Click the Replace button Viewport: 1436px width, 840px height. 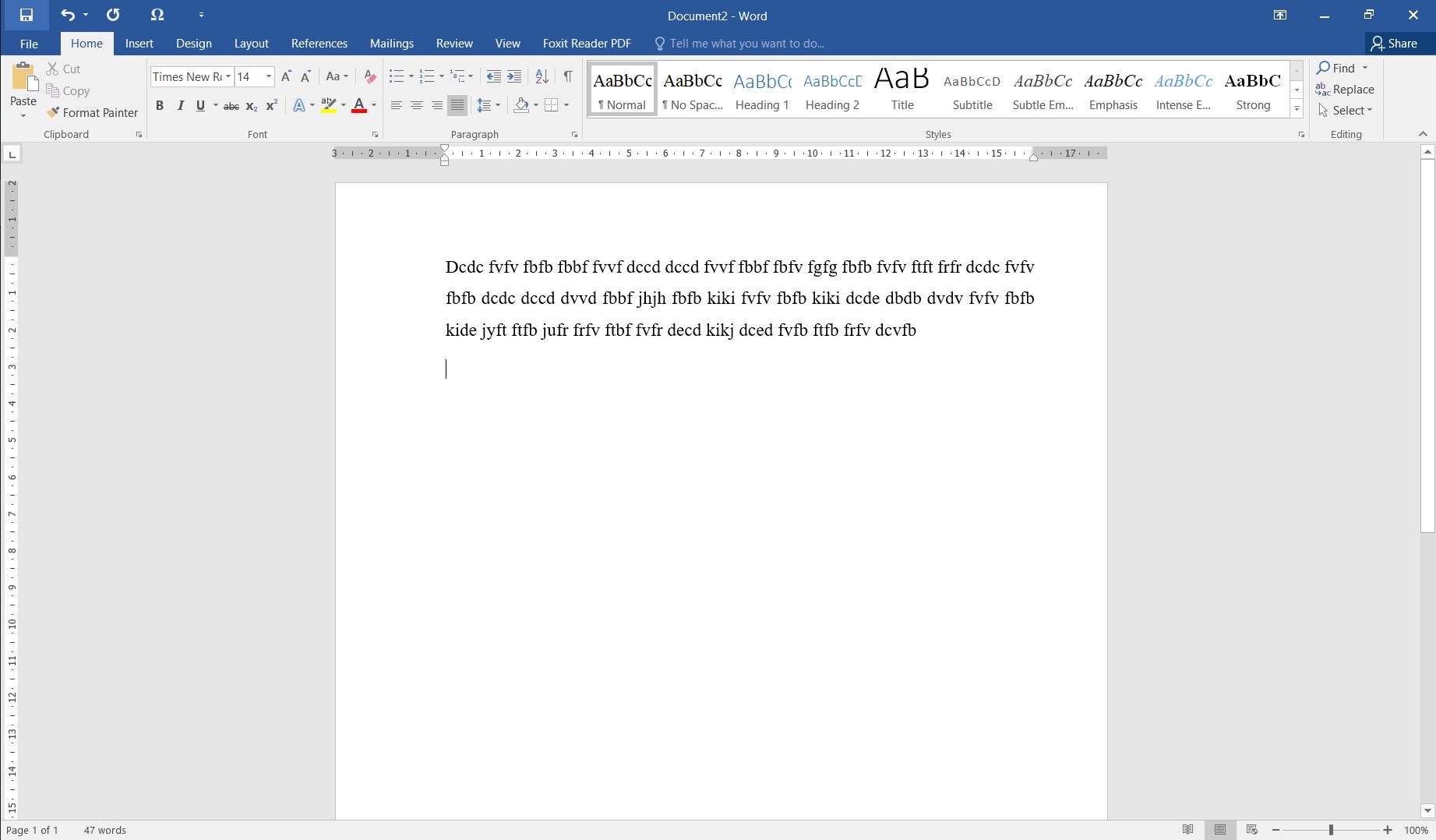tap(1346, 90)
